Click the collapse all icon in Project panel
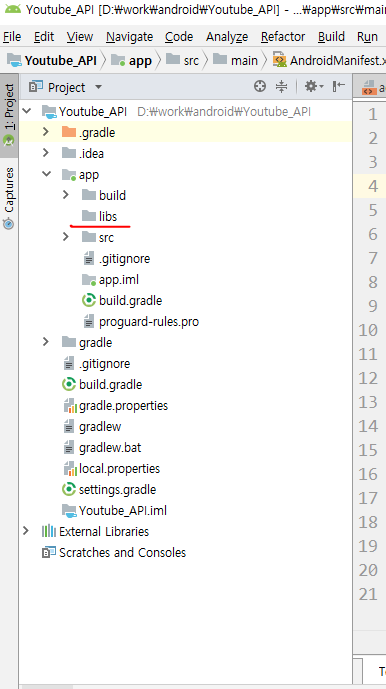This screenshot has width=386, height=689. pyautogui.click(x=281, y=87)
